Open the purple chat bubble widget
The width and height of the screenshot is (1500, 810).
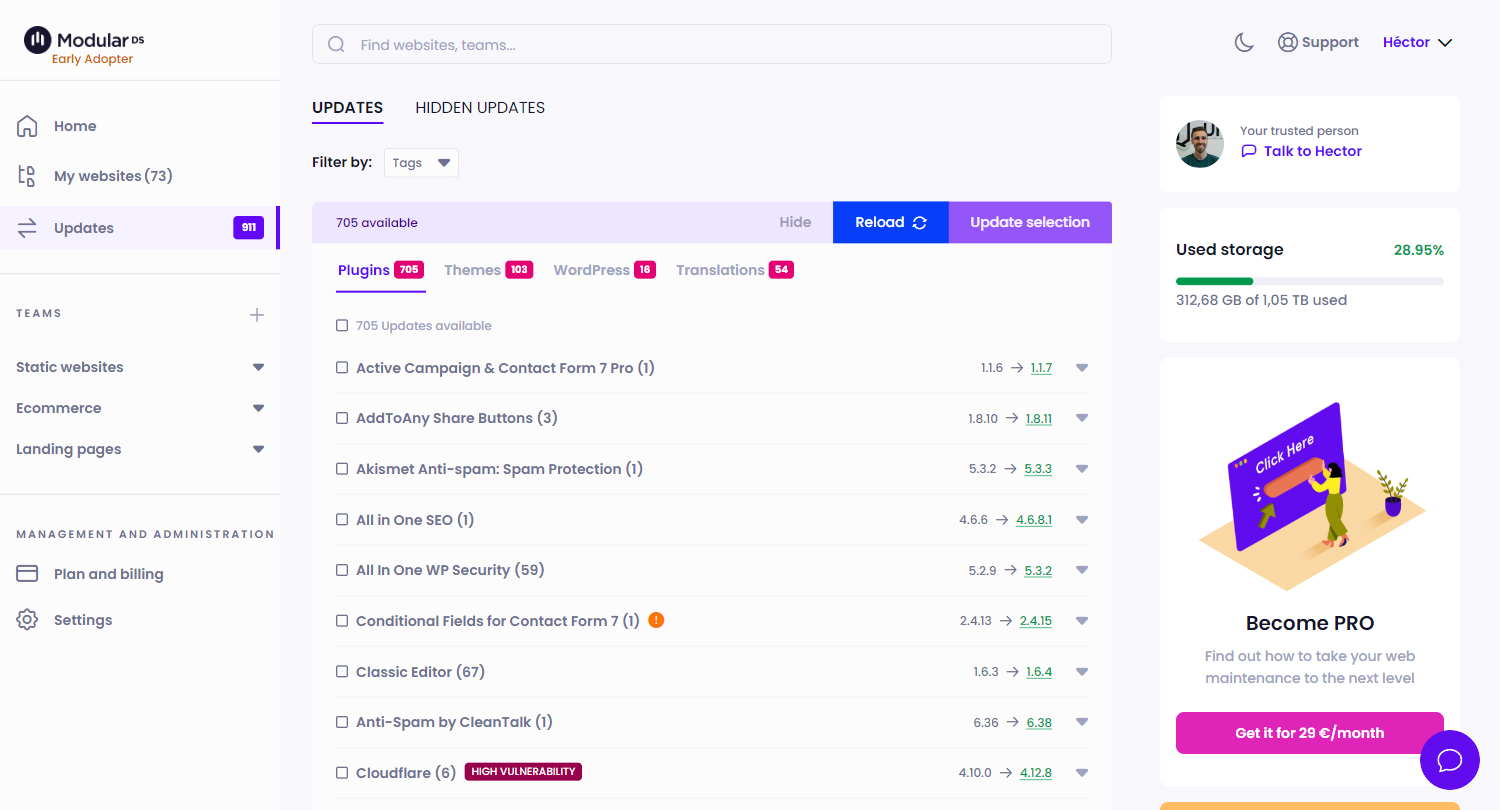click(1449, 760)
